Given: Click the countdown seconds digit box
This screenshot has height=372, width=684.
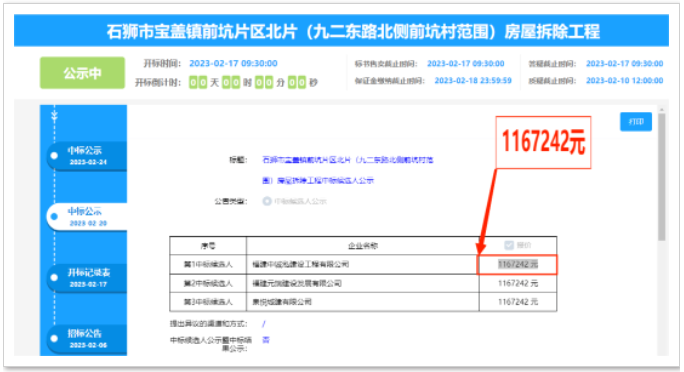Looking at the screenshot, I should tap(297, 82).
